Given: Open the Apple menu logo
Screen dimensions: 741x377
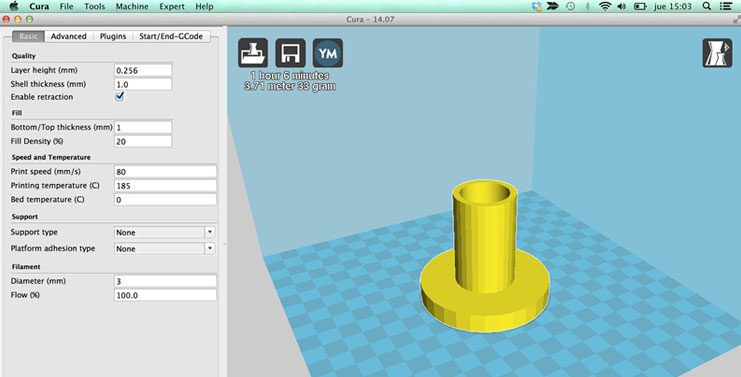Looking at the screenshot, I should (x=14, y=6).
